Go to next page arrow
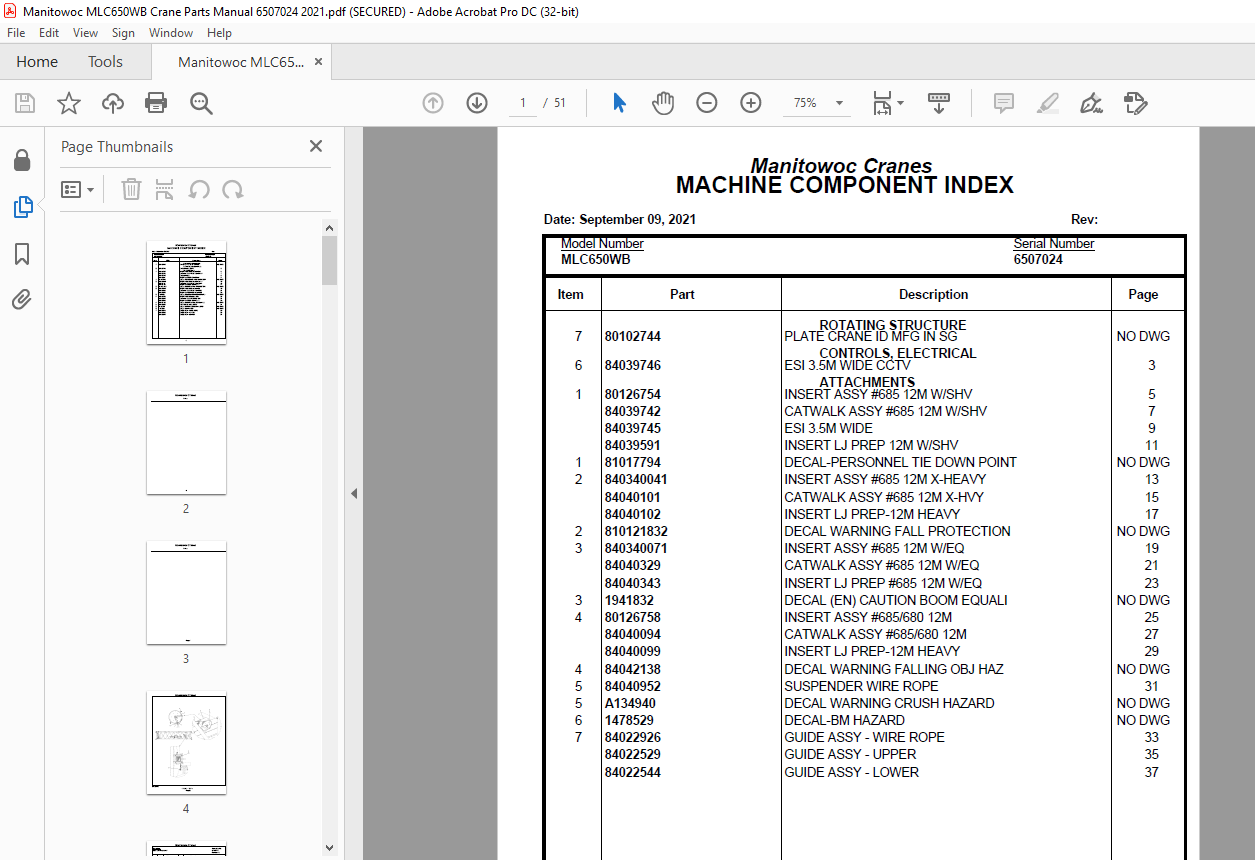Image resolution: width=1255 pixels, height=860 pixels. (x=477, y=103)
